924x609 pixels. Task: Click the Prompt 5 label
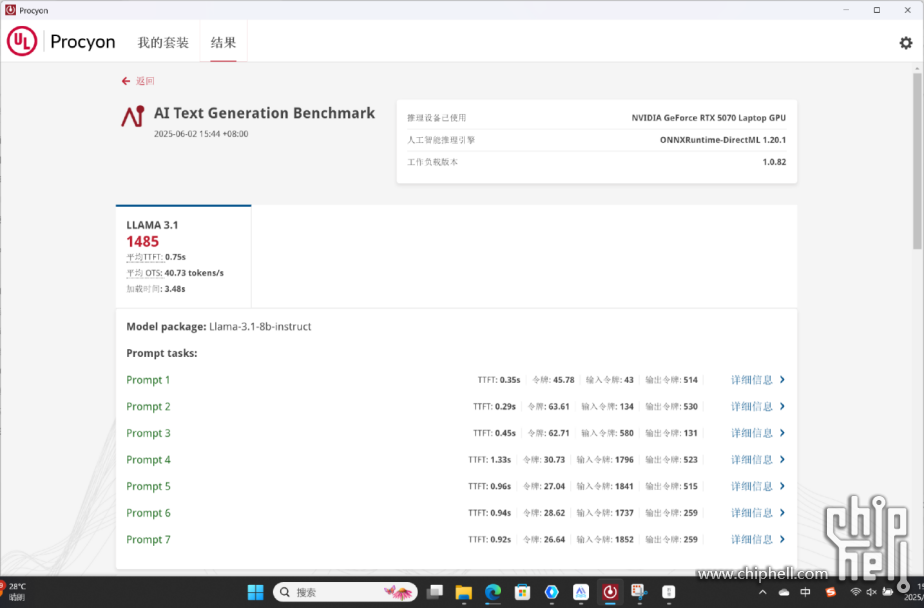click(148, 486)
